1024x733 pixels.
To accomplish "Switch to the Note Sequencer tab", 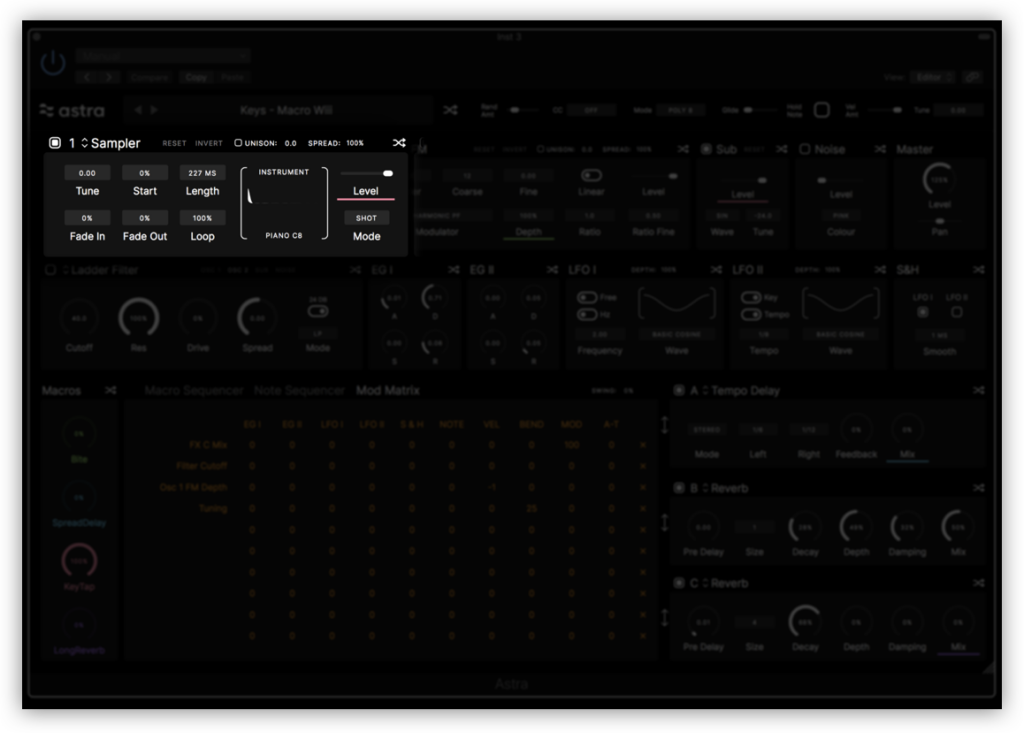I will click(x=300, y=390).
